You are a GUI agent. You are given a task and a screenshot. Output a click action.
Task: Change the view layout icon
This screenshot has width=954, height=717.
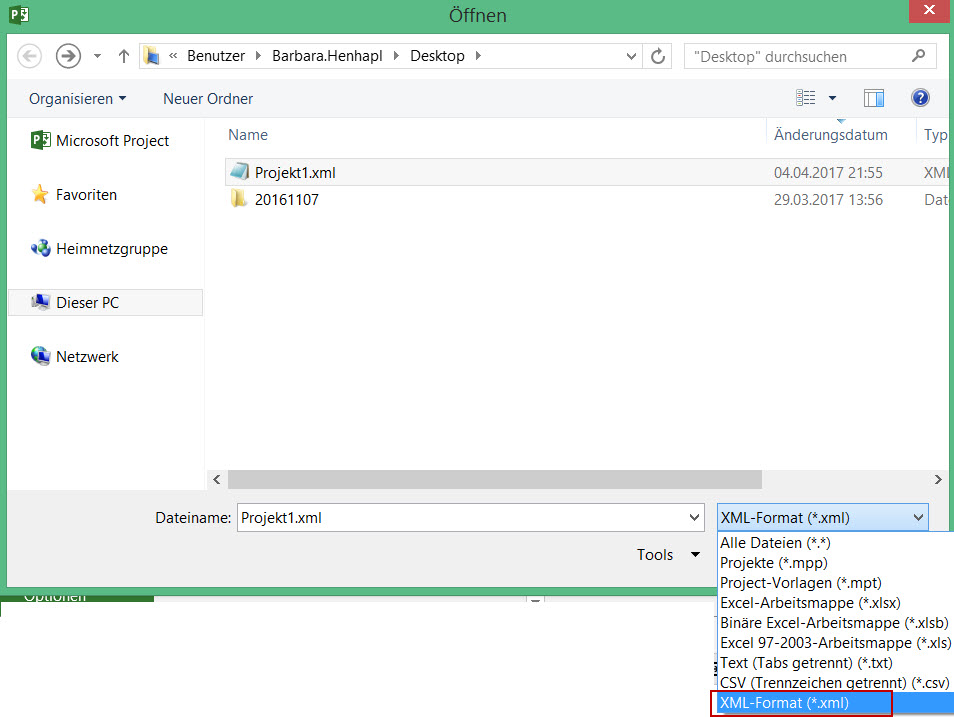[x=806, y=97]
